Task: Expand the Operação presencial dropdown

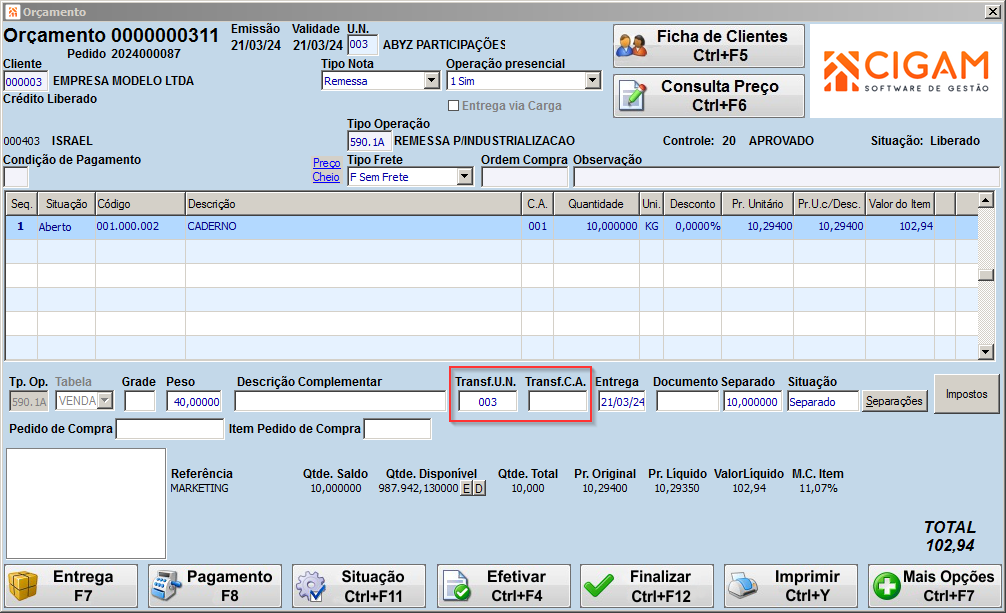Action: (x=593, y=81)
